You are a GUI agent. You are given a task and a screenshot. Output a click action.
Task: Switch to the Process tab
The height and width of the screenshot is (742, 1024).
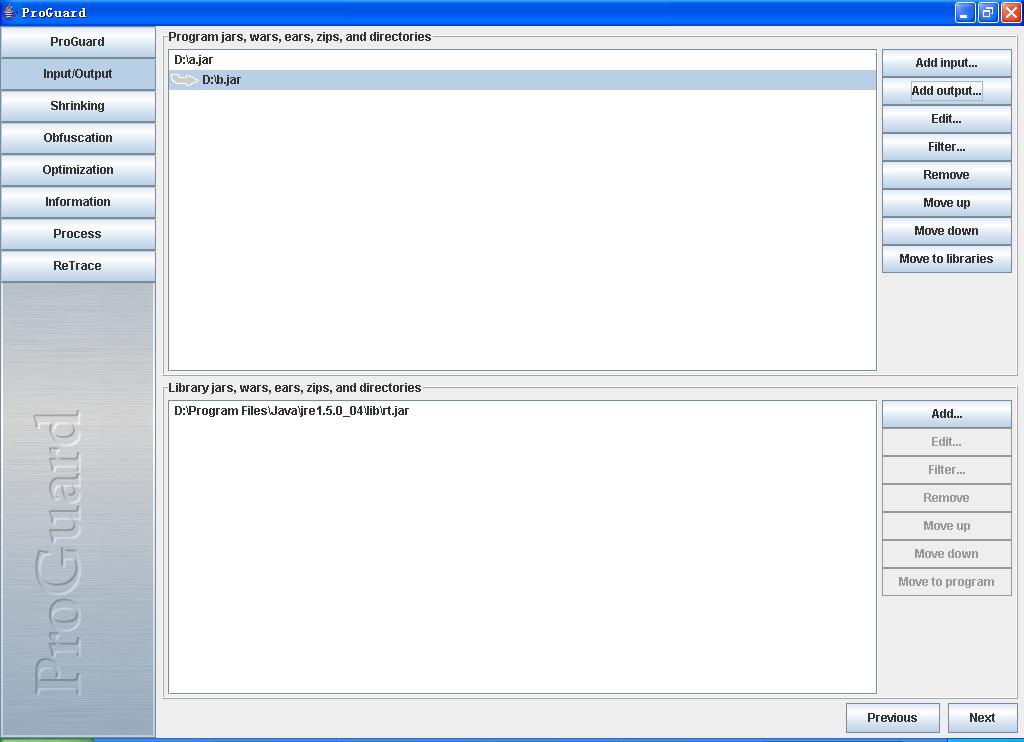pos(78,234)
